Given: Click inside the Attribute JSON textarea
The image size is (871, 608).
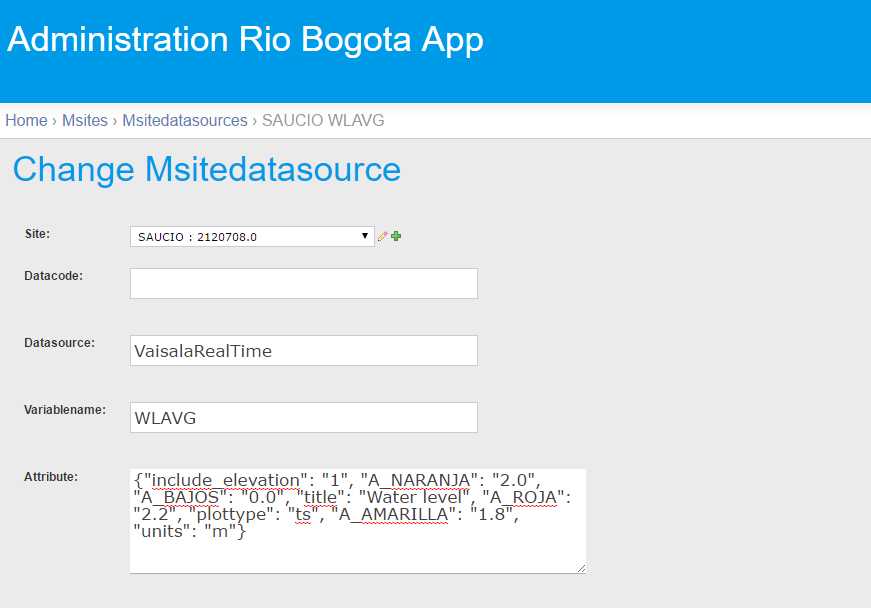Looking at the screenshot, I should click(358, 521).
